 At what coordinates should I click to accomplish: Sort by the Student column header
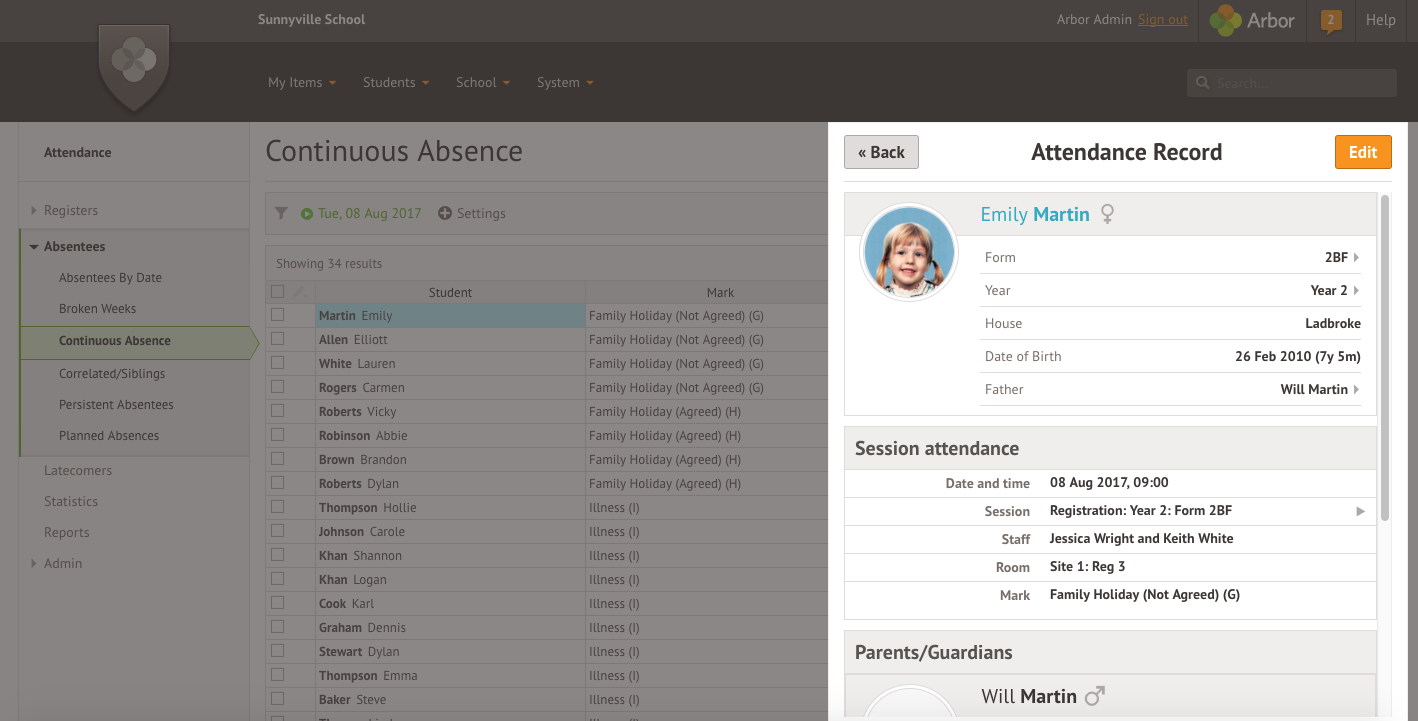pos(450,292)
